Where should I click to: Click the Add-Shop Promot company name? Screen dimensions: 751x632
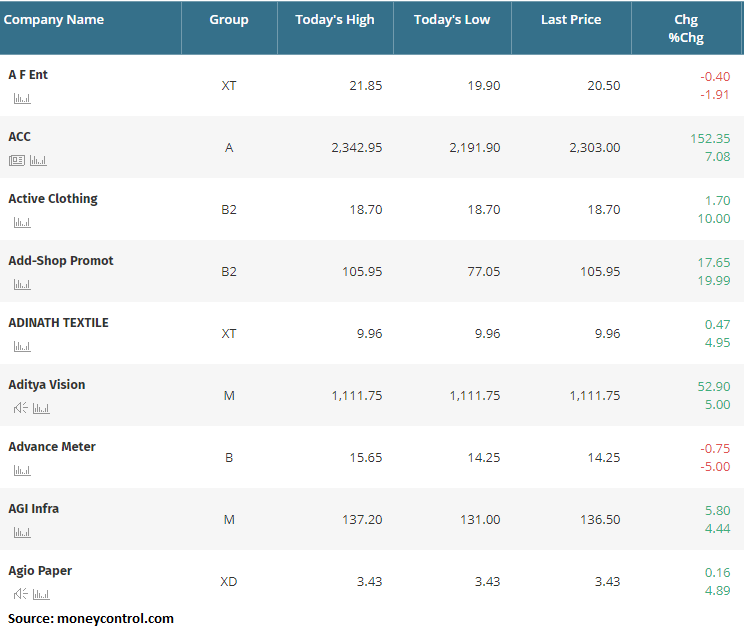[61, 261]
